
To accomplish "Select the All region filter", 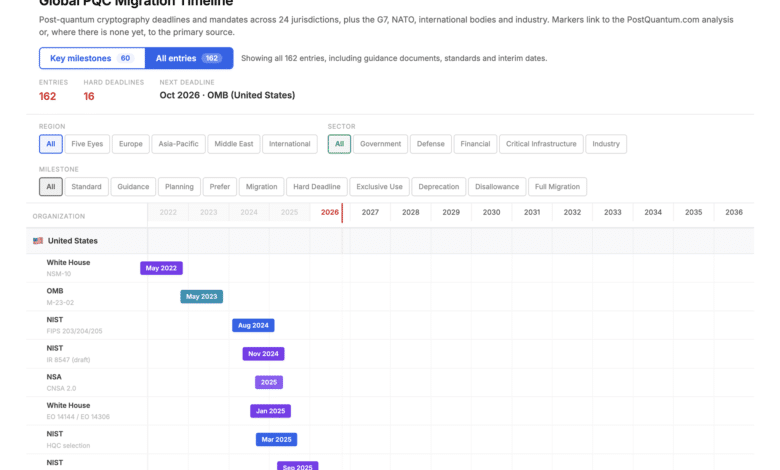I will coord(51,144).
